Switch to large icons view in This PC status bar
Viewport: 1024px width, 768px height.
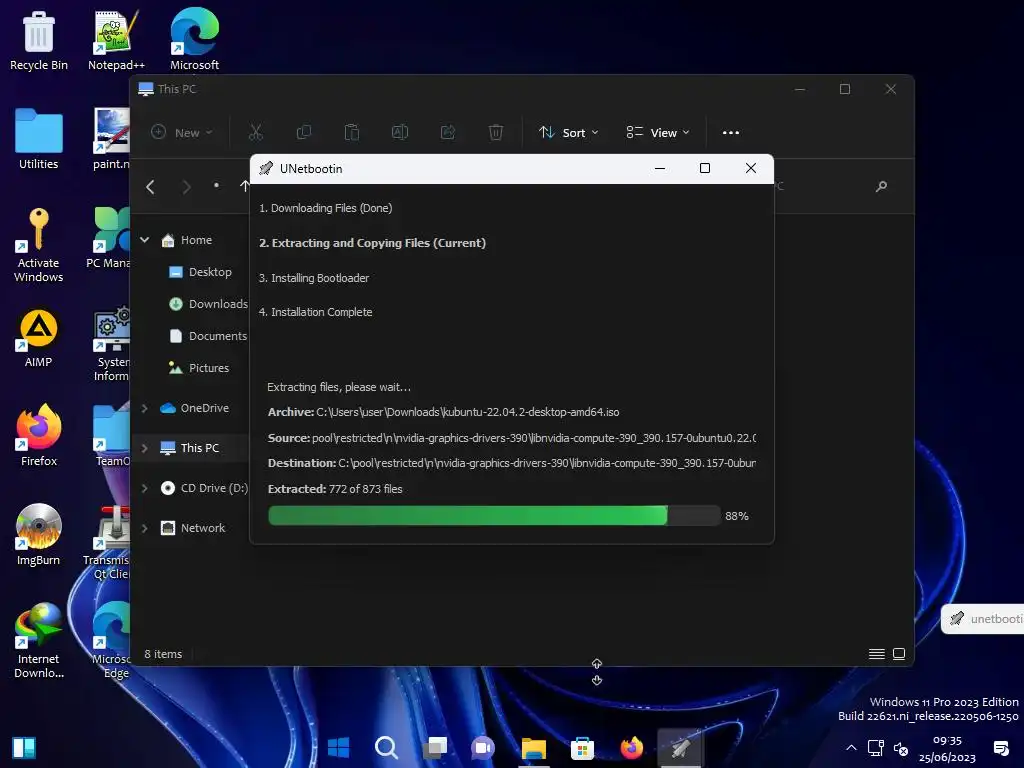coord(899,654)
